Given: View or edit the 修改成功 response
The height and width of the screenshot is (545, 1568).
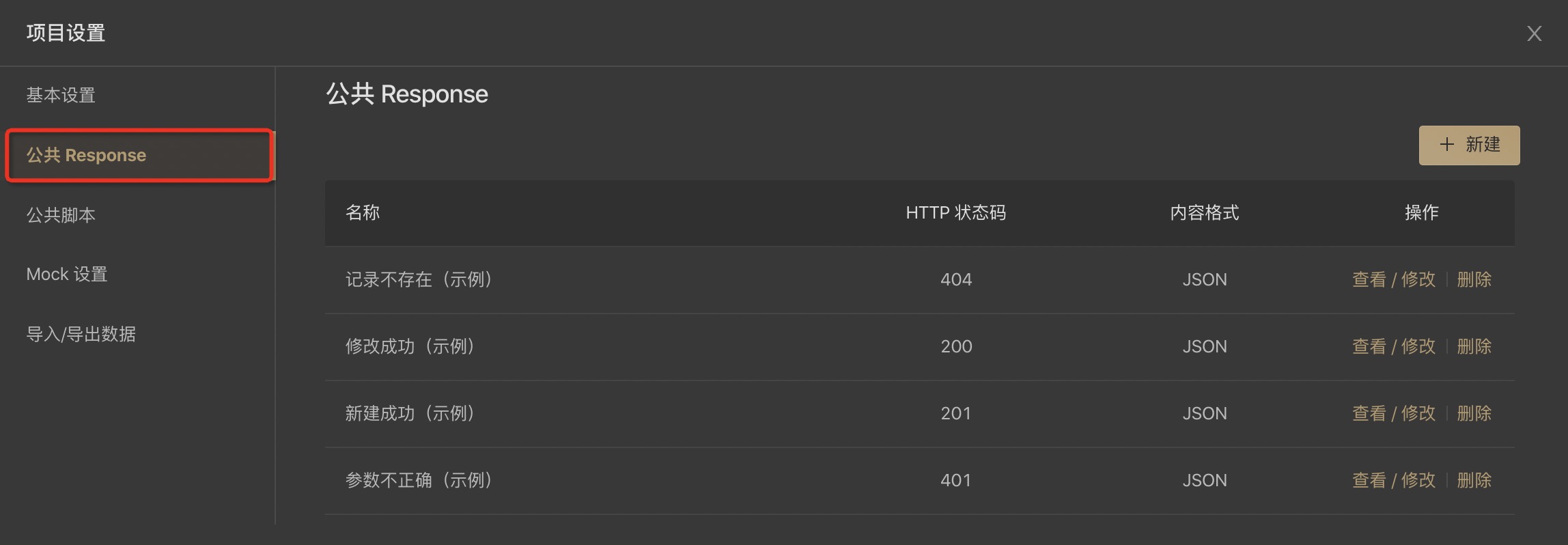Looking at the screenshot, I should [x=1393, y=346].
